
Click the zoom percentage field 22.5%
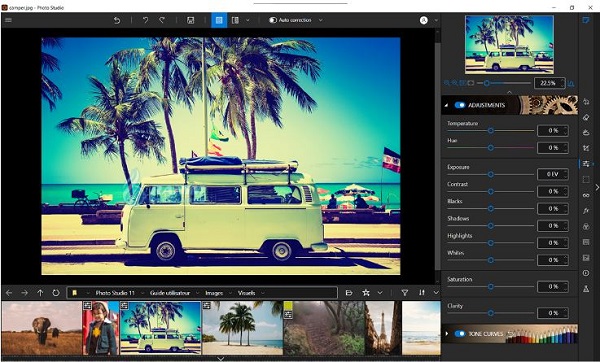click(x=549, y=83)
